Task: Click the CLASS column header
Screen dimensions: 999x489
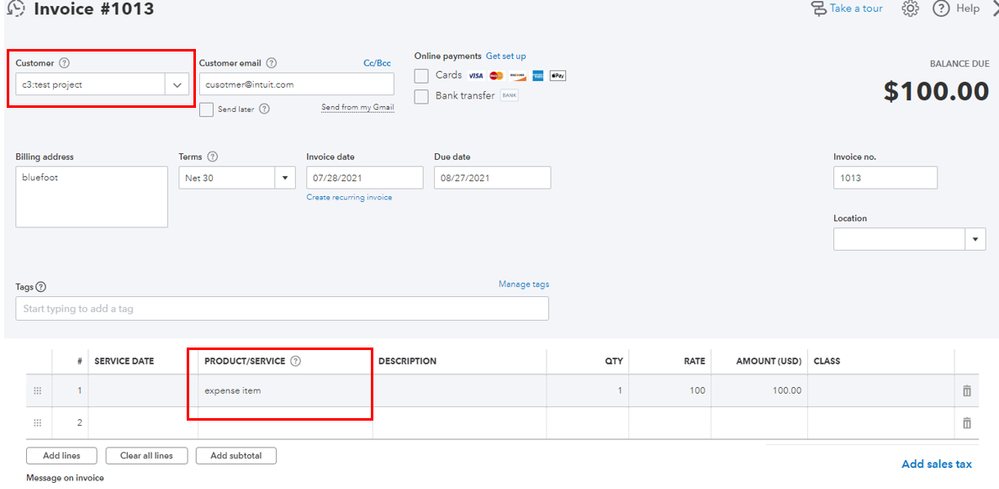Action: 827,361
